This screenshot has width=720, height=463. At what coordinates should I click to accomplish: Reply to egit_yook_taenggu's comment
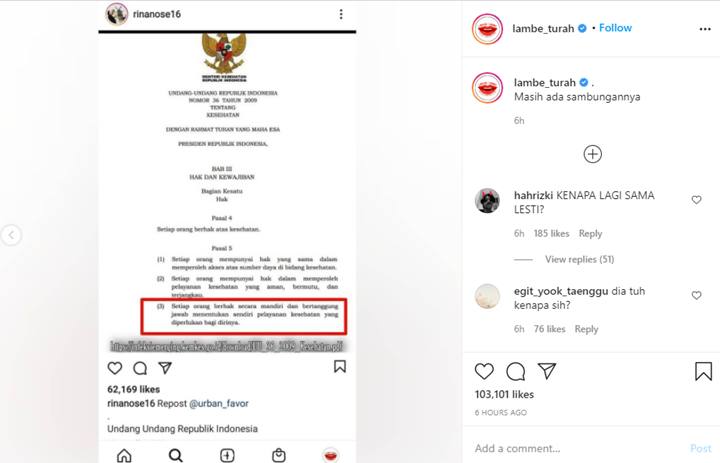[586, 329]
